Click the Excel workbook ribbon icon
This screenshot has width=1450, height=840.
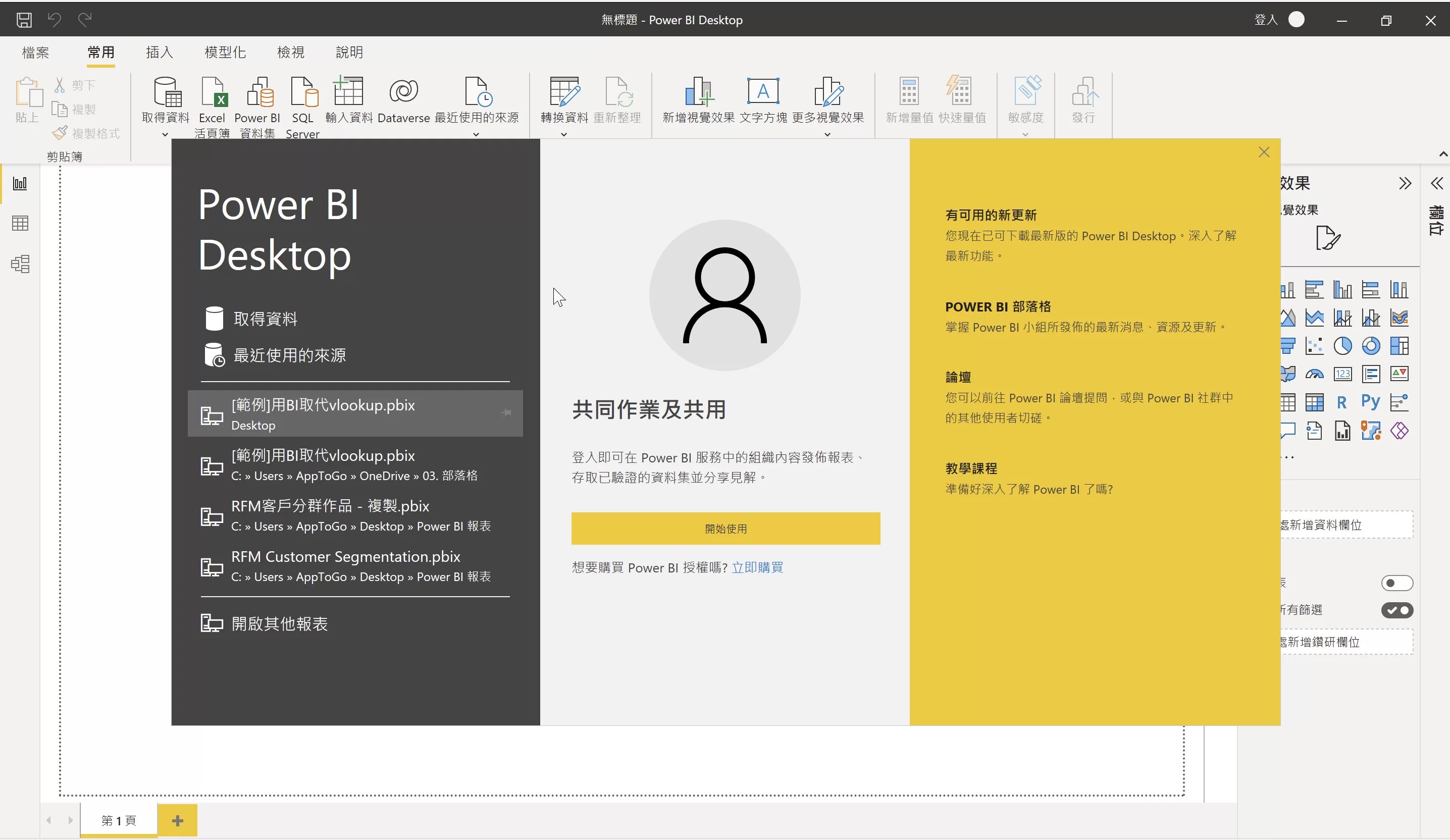click(213, 94)
